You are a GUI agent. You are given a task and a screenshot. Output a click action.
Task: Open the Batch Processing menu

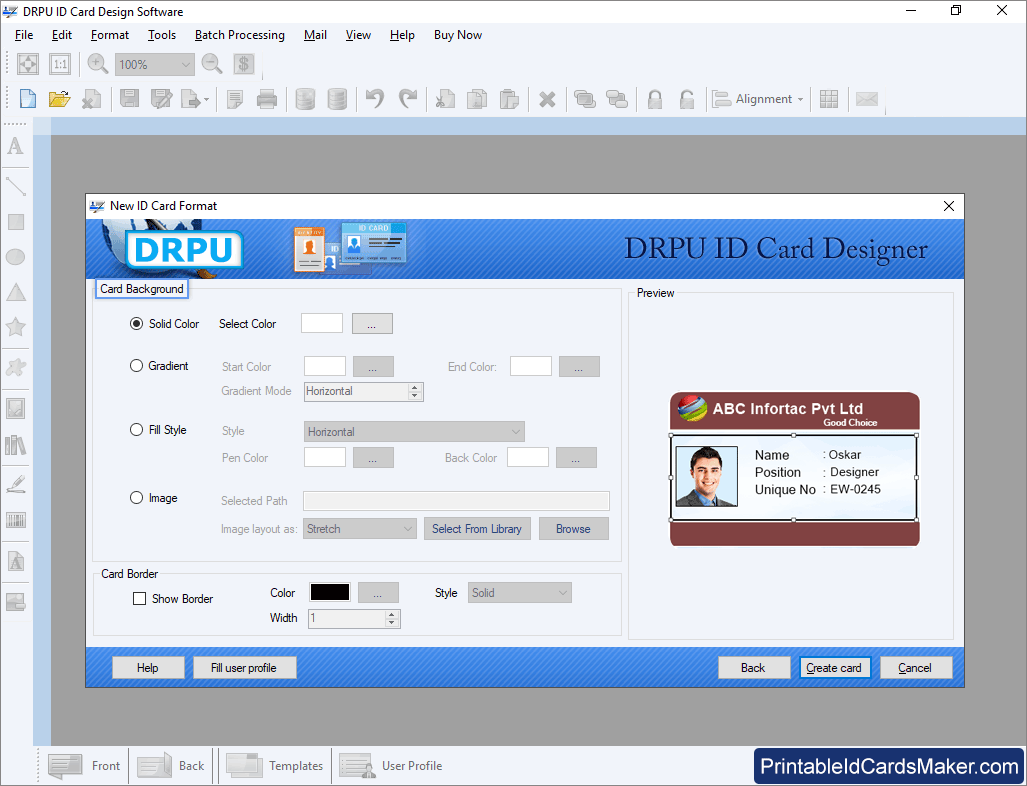[x=240, y=35]
